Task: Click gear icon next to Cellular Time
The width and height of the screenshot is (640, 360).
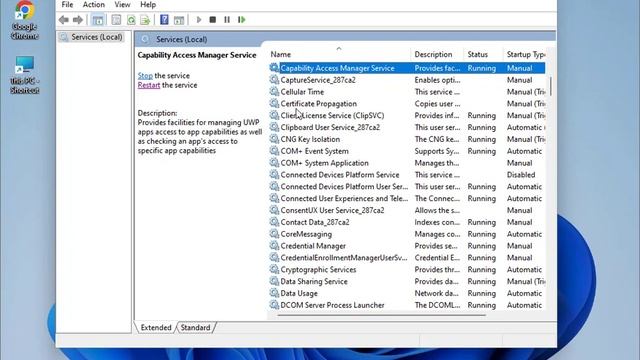Action: pyautogui.click(x=274, y=92)
